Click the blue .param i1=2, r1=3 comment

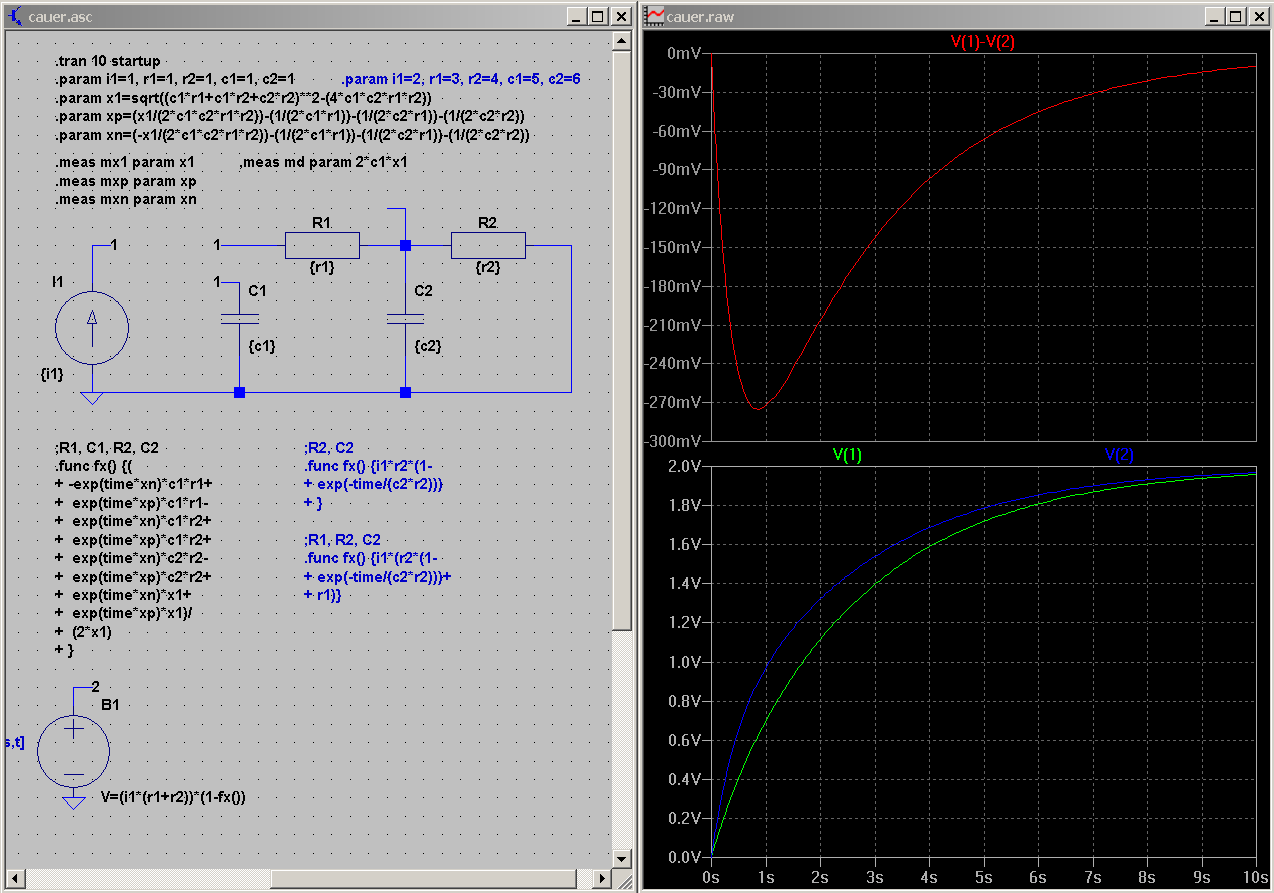[461, 79]
